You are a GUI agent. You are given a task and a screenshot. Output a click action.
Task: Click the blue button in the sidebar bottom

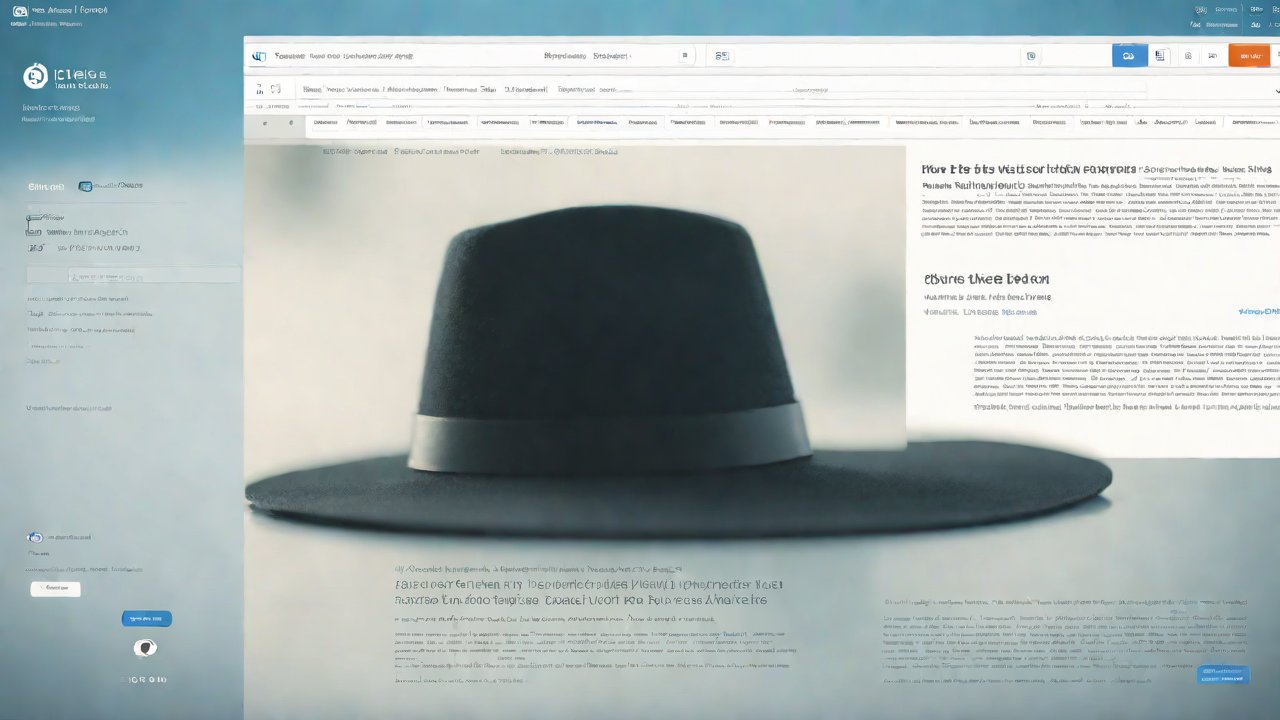[146, 619]
